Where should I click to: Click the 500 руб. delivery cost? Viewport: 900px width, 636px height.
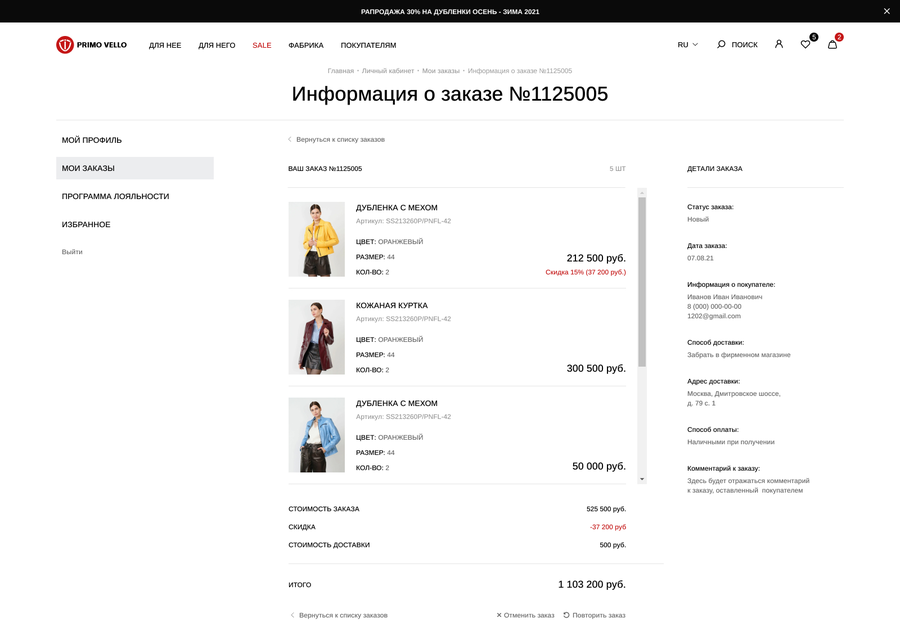(x=612, y=545)
